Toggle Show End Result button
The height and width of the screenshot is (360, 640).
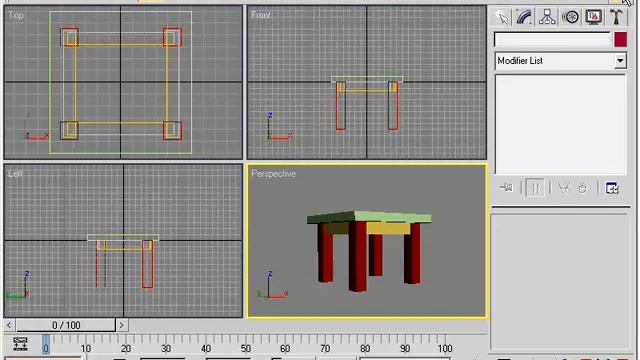point(535,188)
